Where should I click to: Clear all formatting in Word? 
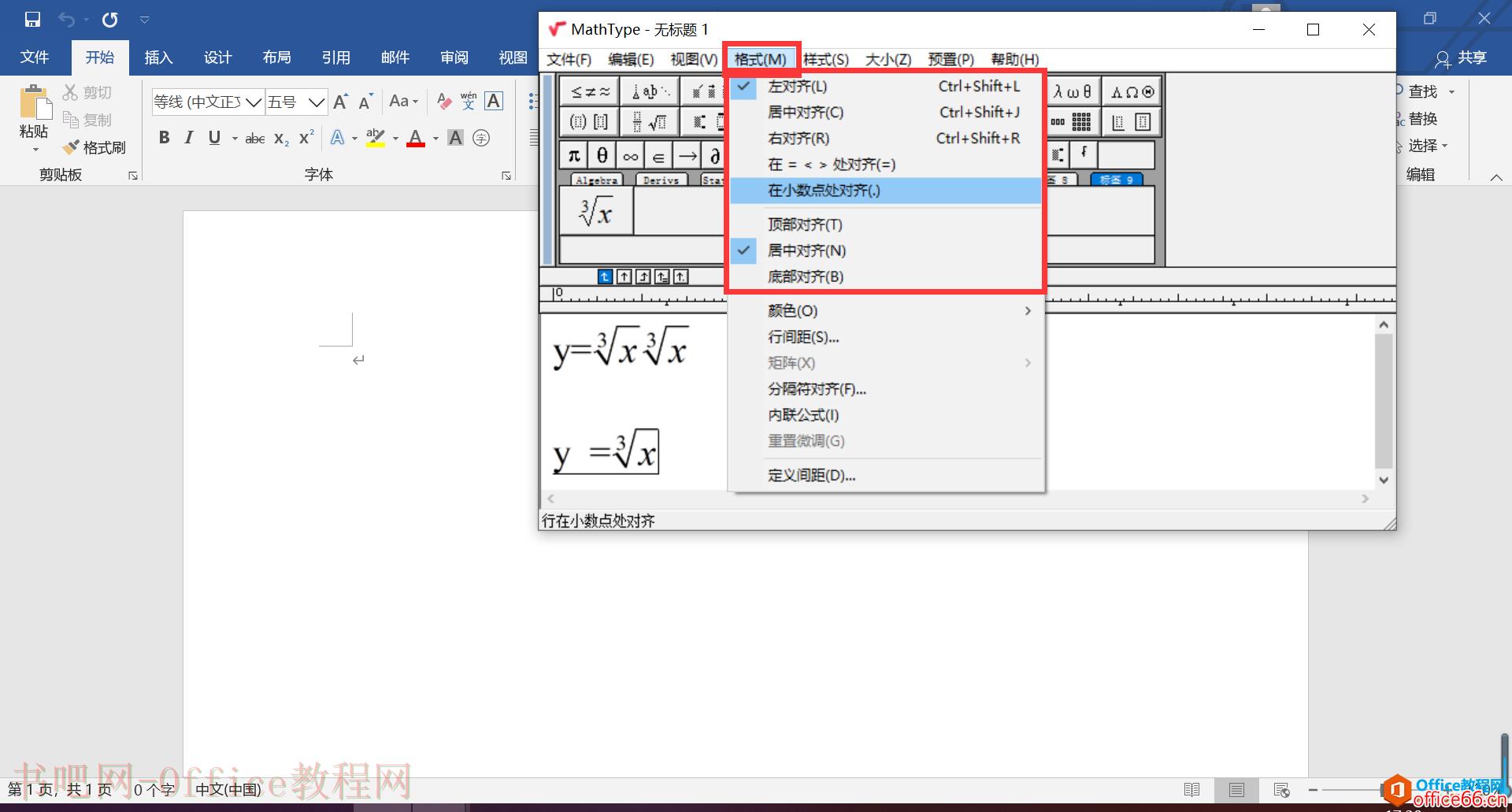444,101
